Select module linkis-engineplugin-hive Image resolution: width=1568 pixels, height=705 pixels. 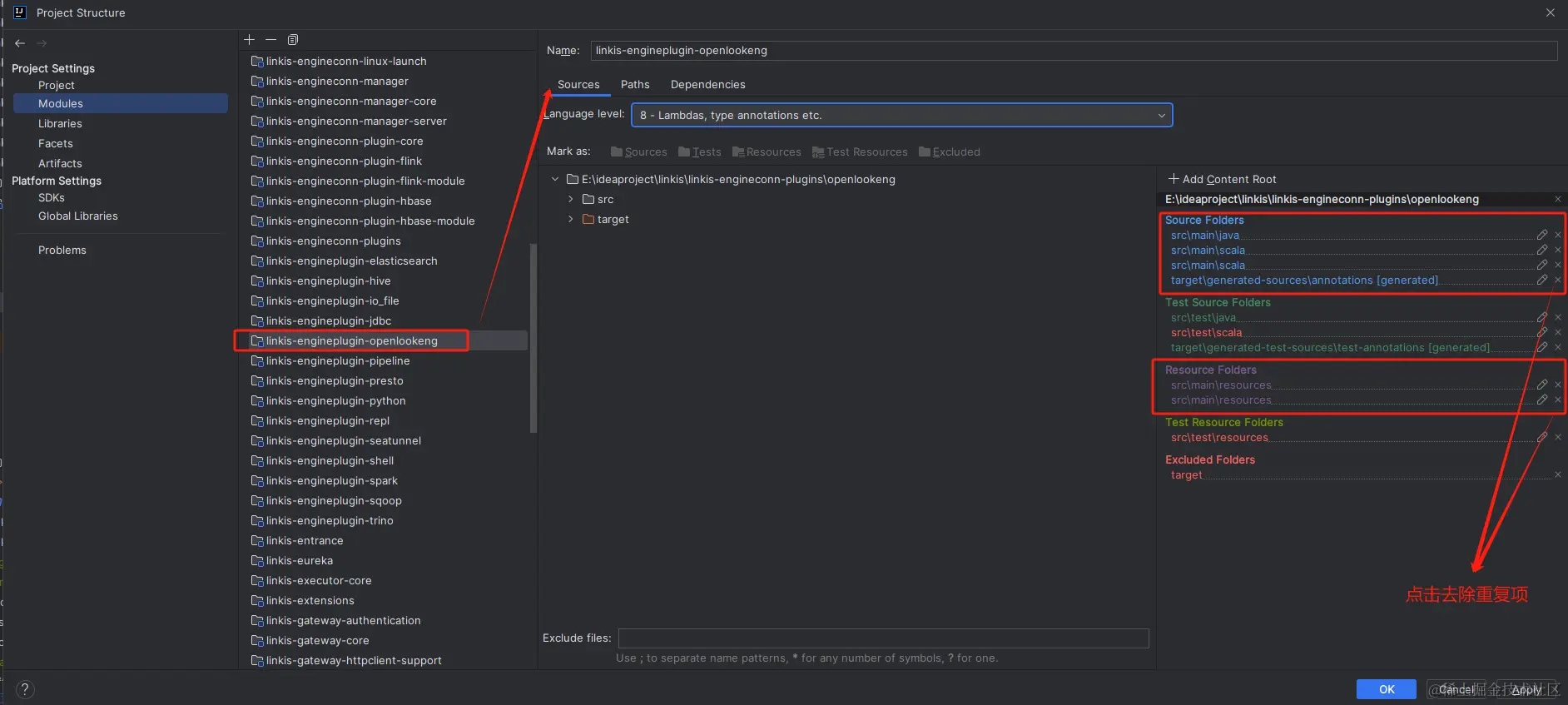[328, 281]
